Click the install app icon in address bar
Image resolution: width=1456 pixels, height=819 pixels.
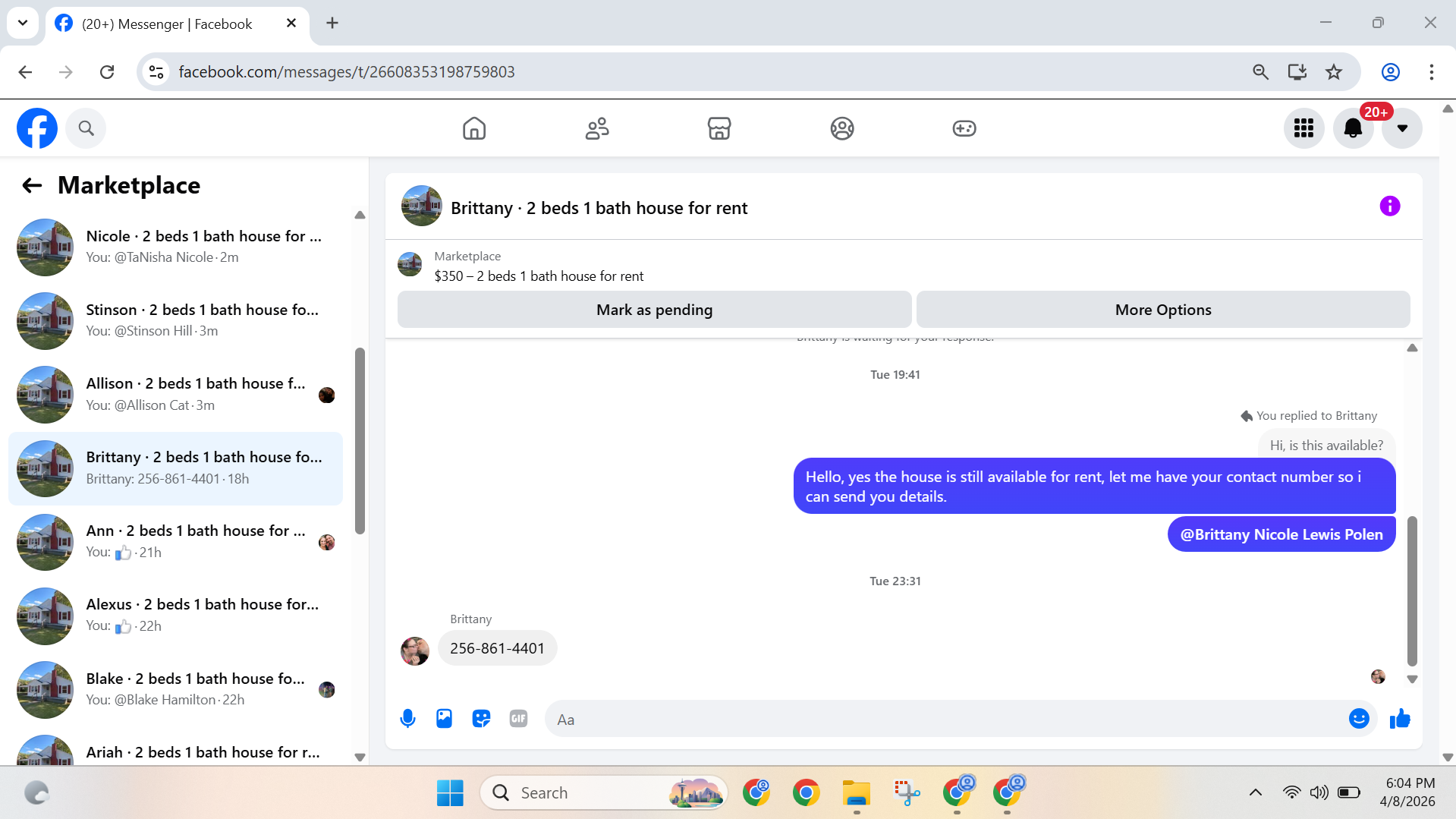tap(1297, 72)
